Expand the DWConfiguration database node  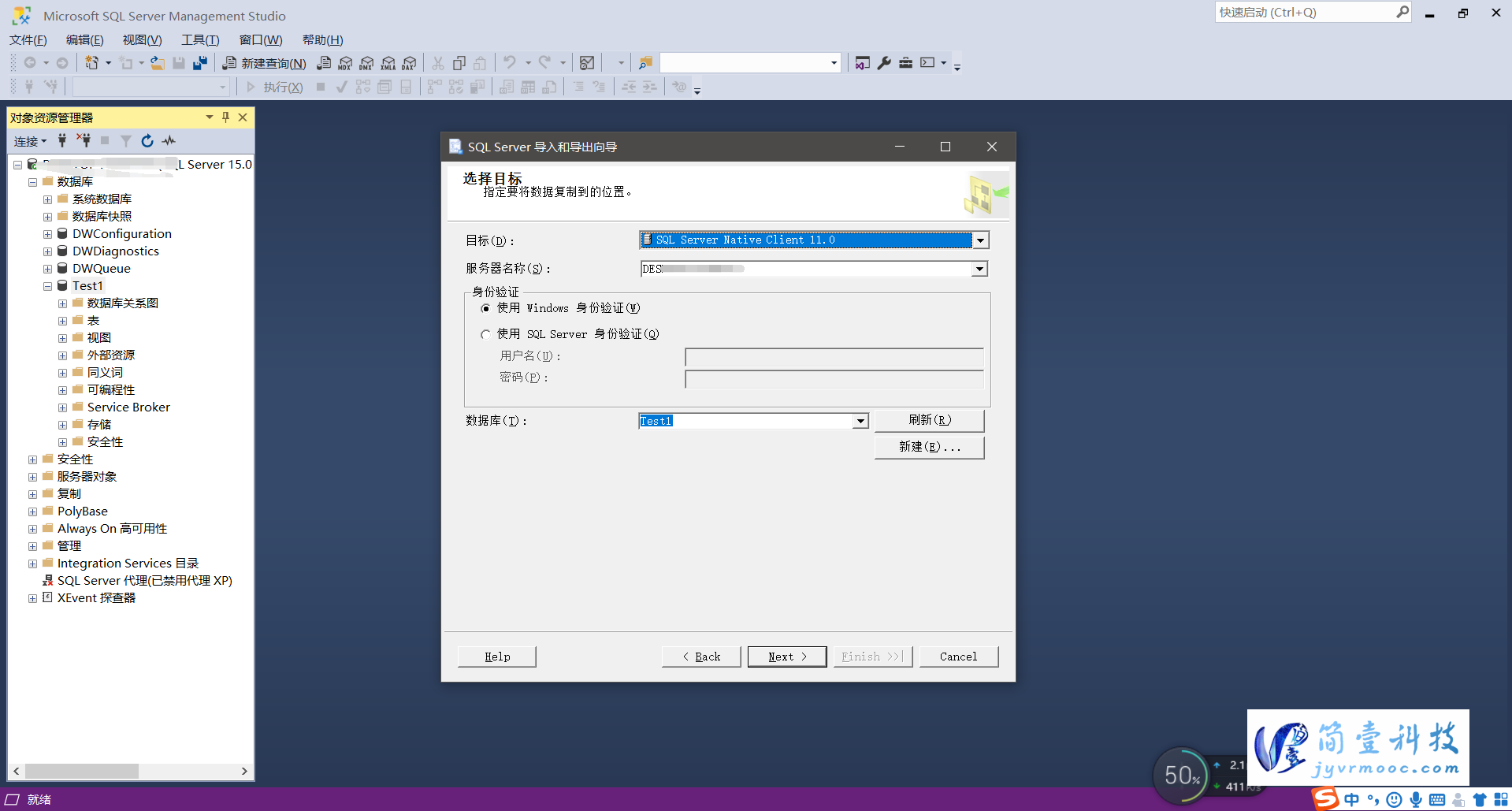pyautogui.click(x=47, y=234)
